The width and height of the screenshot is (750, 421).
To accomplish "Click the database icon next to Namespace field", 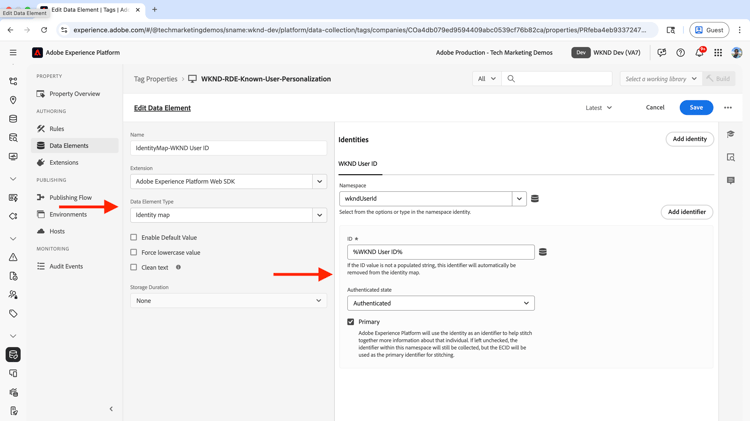I will tap(535, 199).
